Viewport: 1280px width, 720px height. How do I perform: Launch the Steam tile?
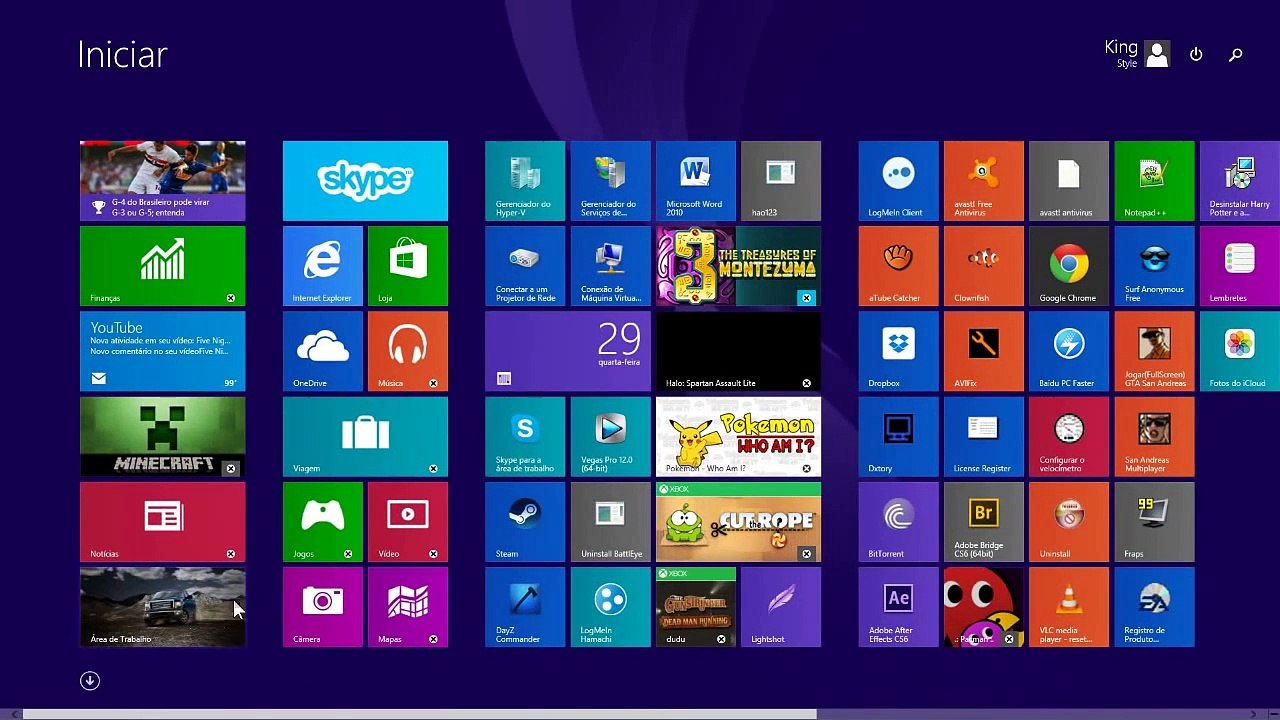[525, 522]
